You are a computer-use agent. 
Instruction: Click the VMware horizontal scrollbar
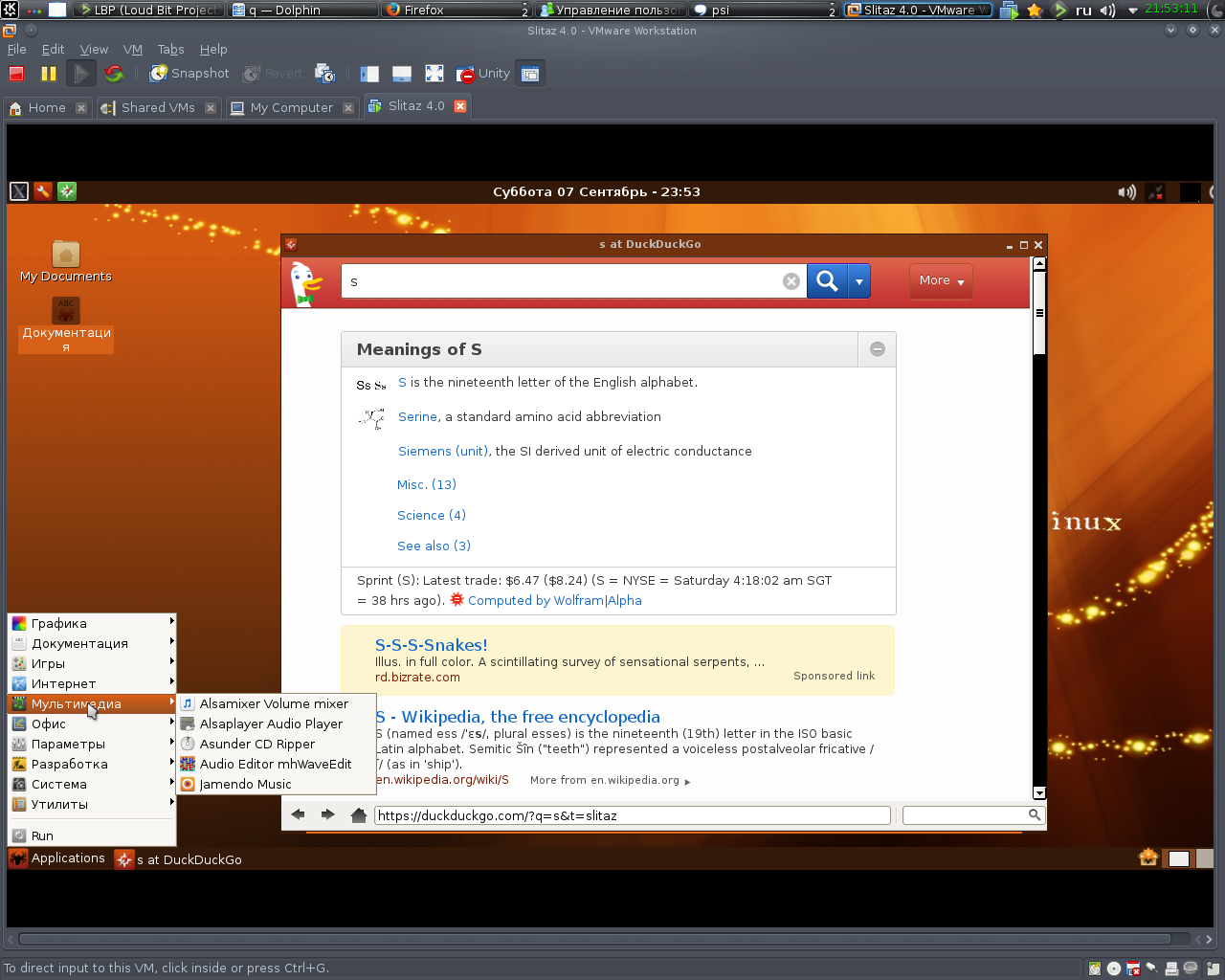pyautogui.click(x=593, y=939)
